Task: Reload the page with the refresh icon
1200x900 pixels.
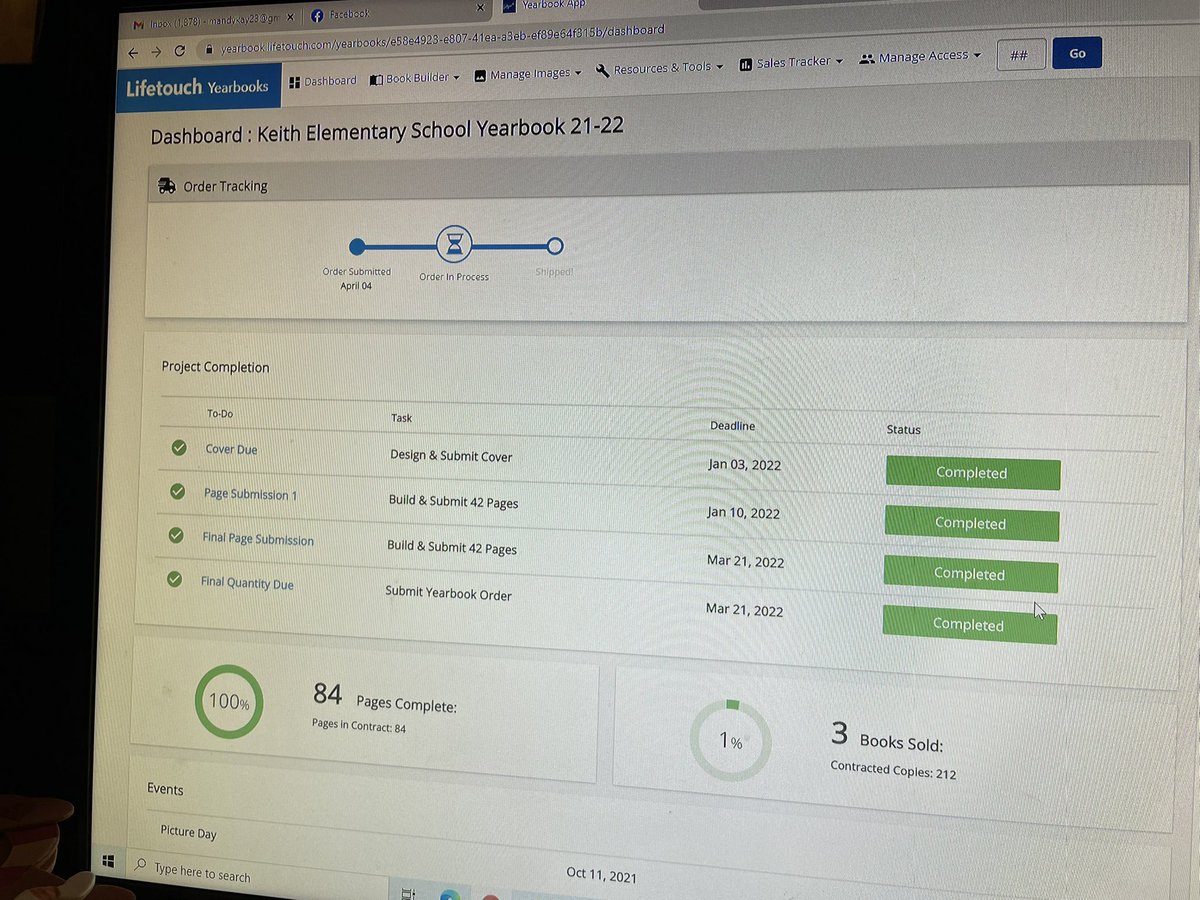Action: 180,51
